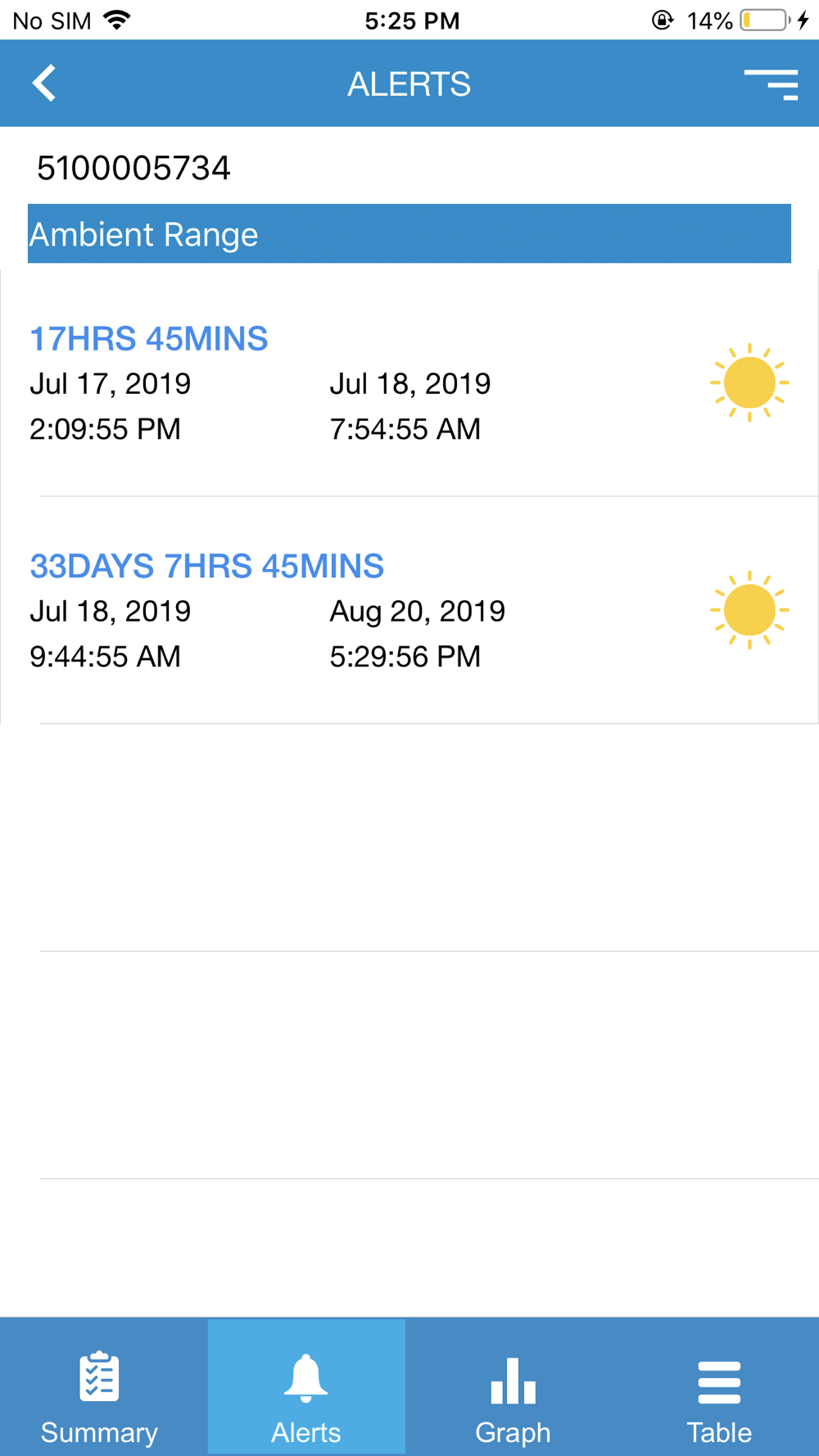This screenshot has height=1456, width=819.
Task: Switch to the Summary tab label
Action: 99,1432
